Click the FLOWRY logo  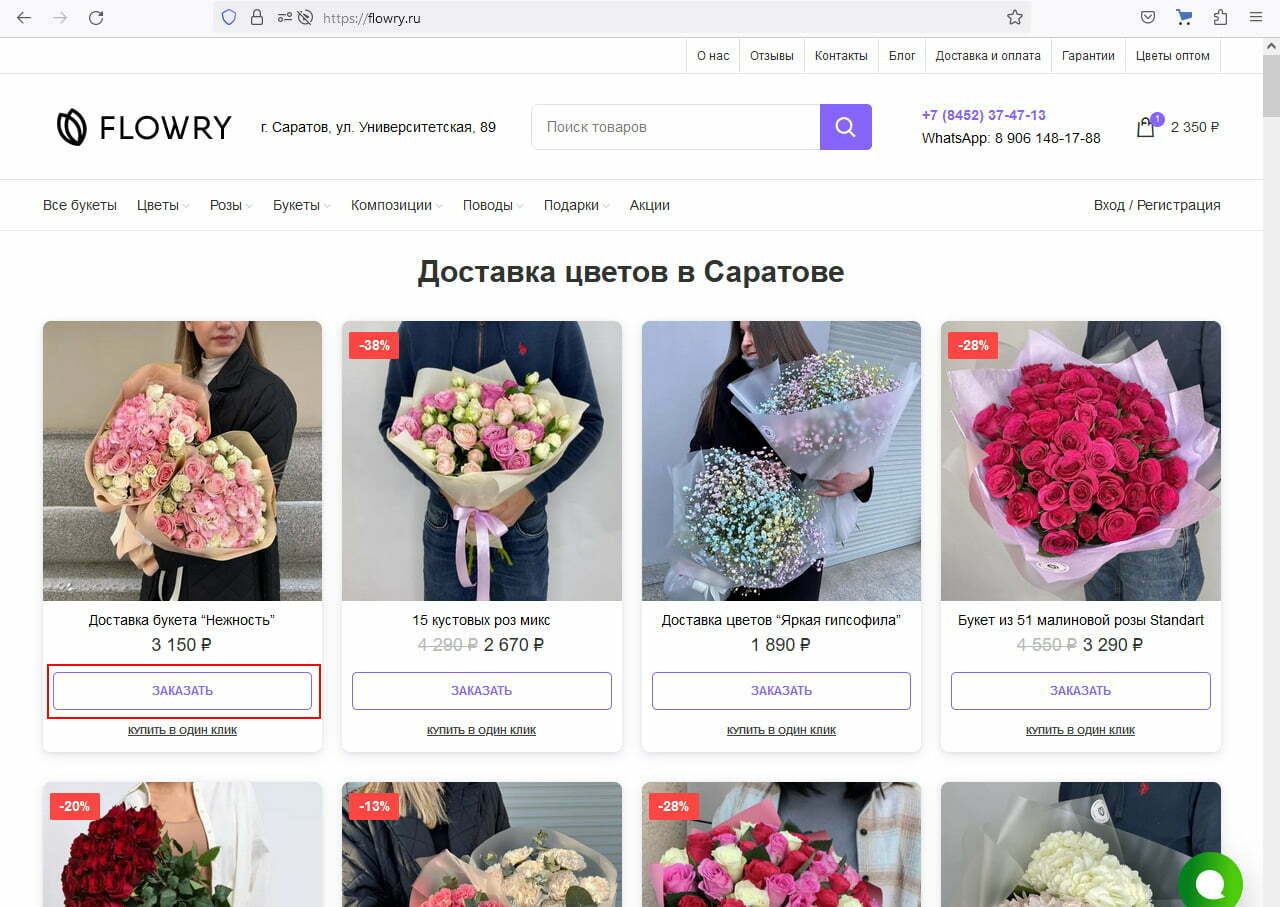[x=144, y=127]
